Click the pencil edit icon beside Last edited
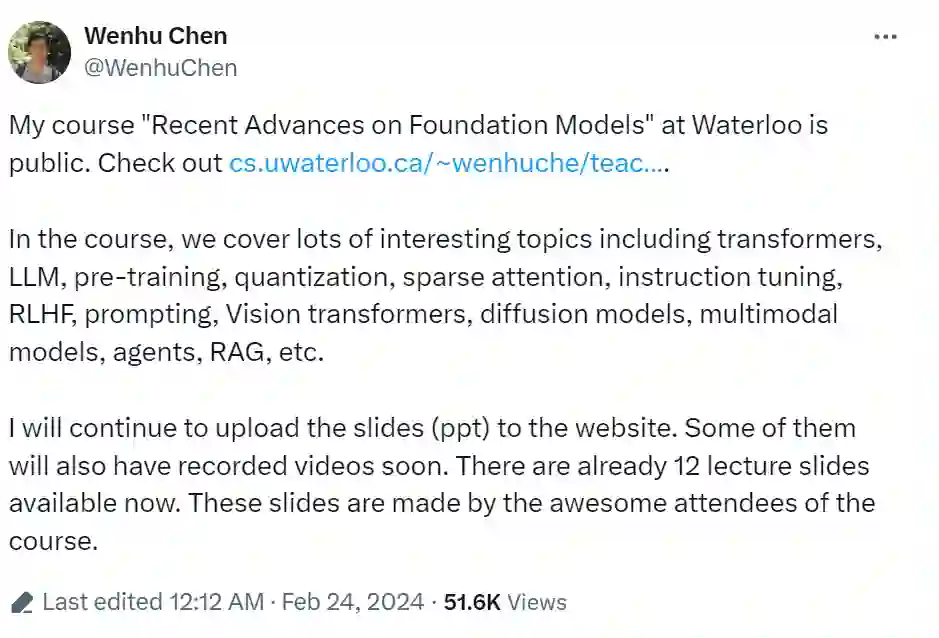 point(22,602)
